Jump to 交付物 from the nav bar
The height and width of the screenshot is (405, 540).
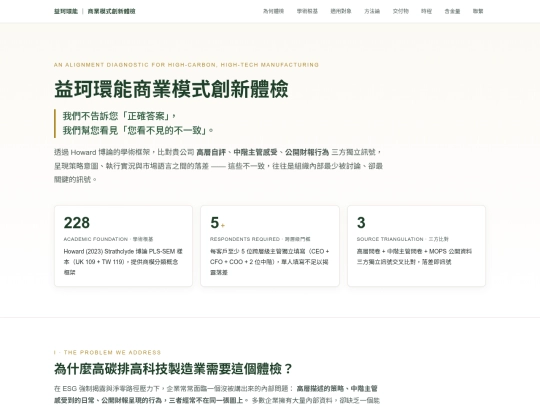click(401, 11)
